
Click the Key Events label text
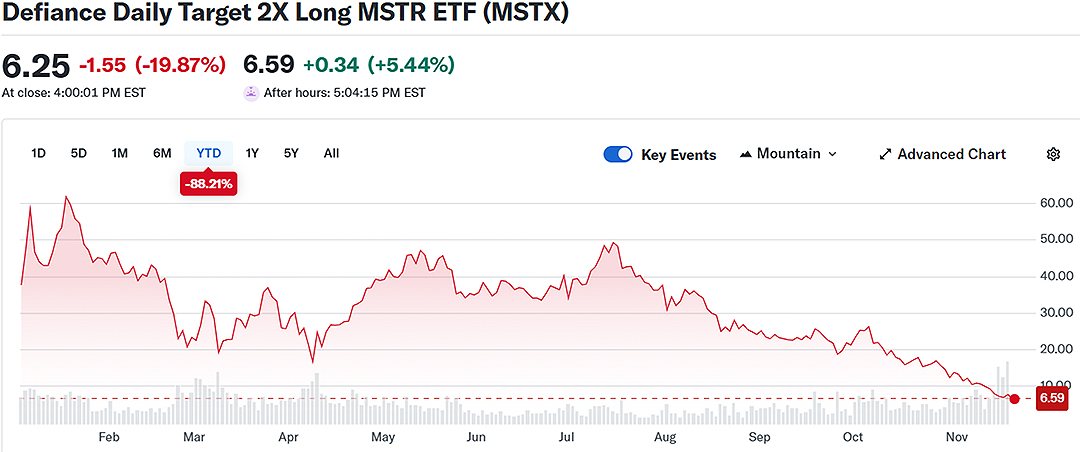click(x=678, y=155)
